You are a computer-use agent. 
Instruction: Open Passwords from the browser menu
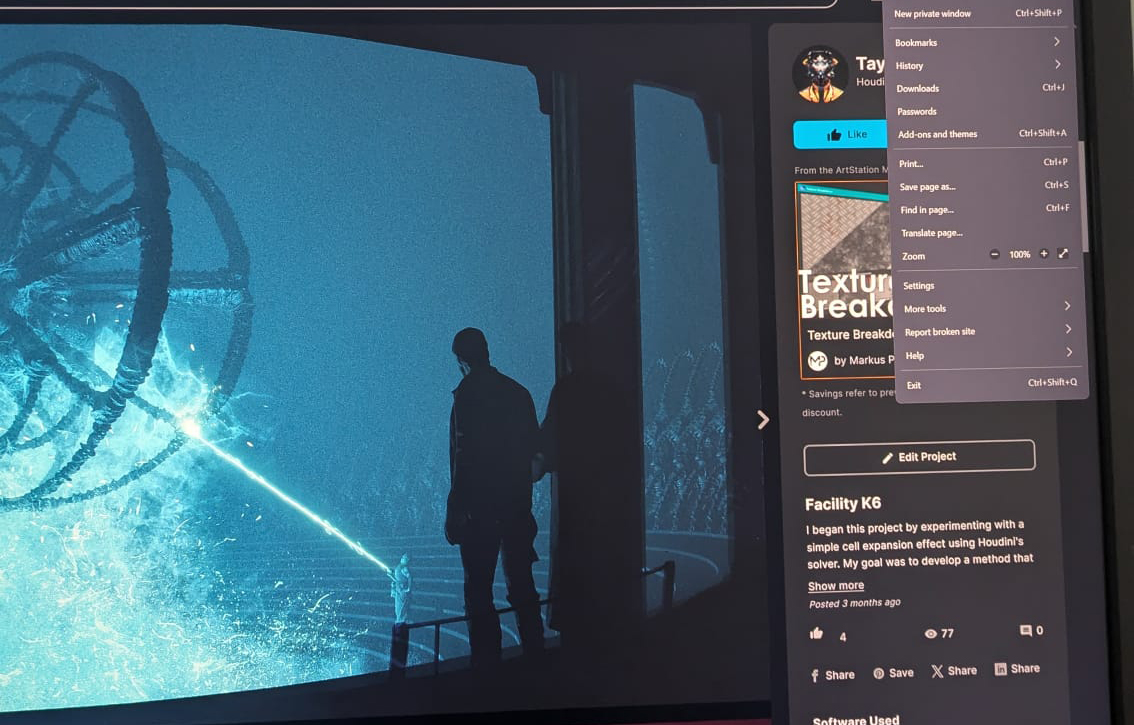pyautogui.click(x=981, y=111)
